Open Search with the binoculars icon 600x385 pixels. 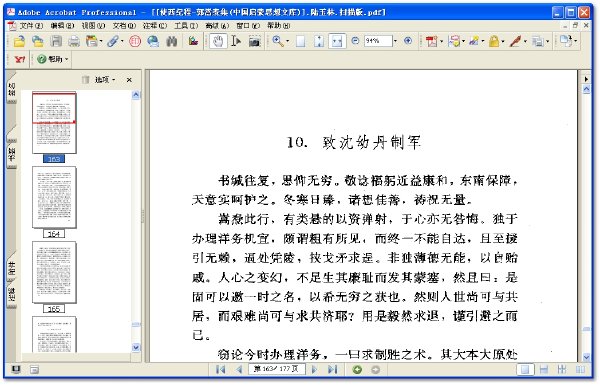click(x=171, y=41)
